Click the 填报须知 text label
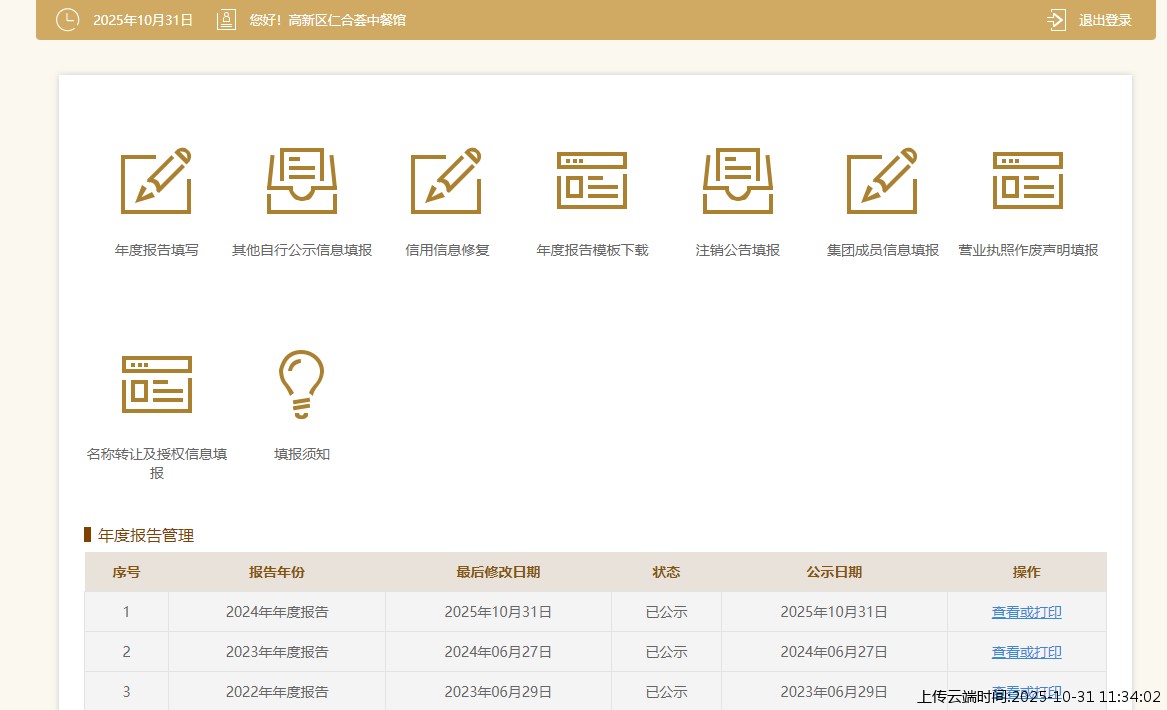Viewport: 1167px width, 710px height. click(x=302, y=454)
